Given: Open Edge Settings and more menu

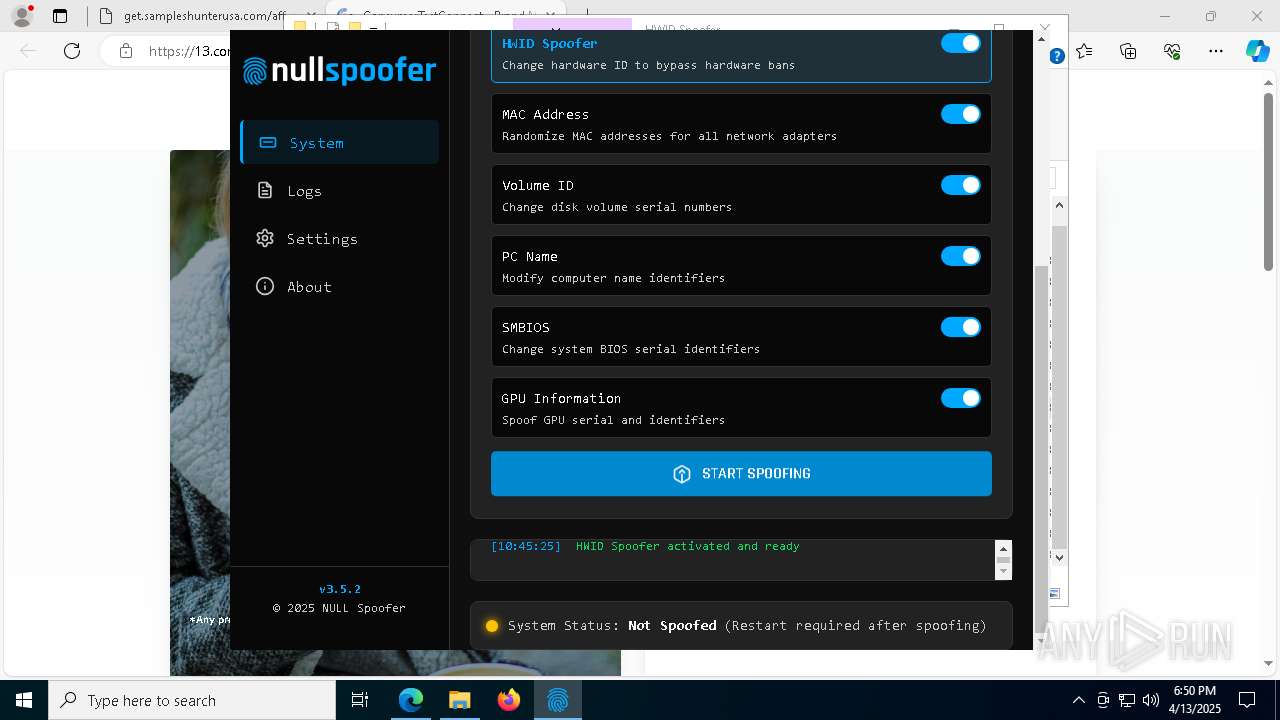Looking at the screenshot, I should [x=1216, y=51].
